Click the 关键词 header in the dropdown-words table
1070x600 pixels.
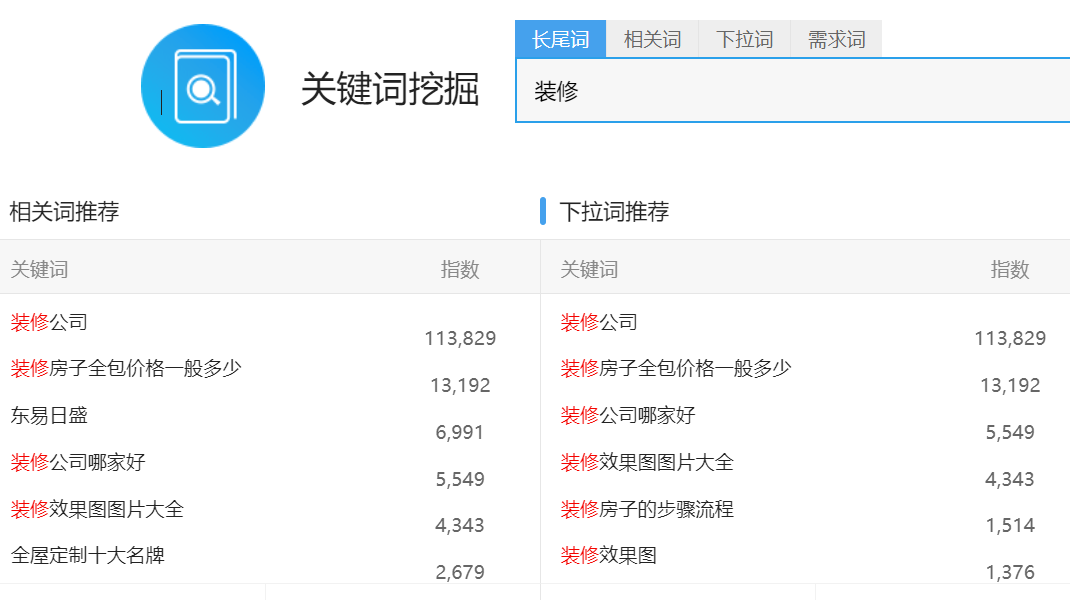pyautogui.click(x=590, y=270)
